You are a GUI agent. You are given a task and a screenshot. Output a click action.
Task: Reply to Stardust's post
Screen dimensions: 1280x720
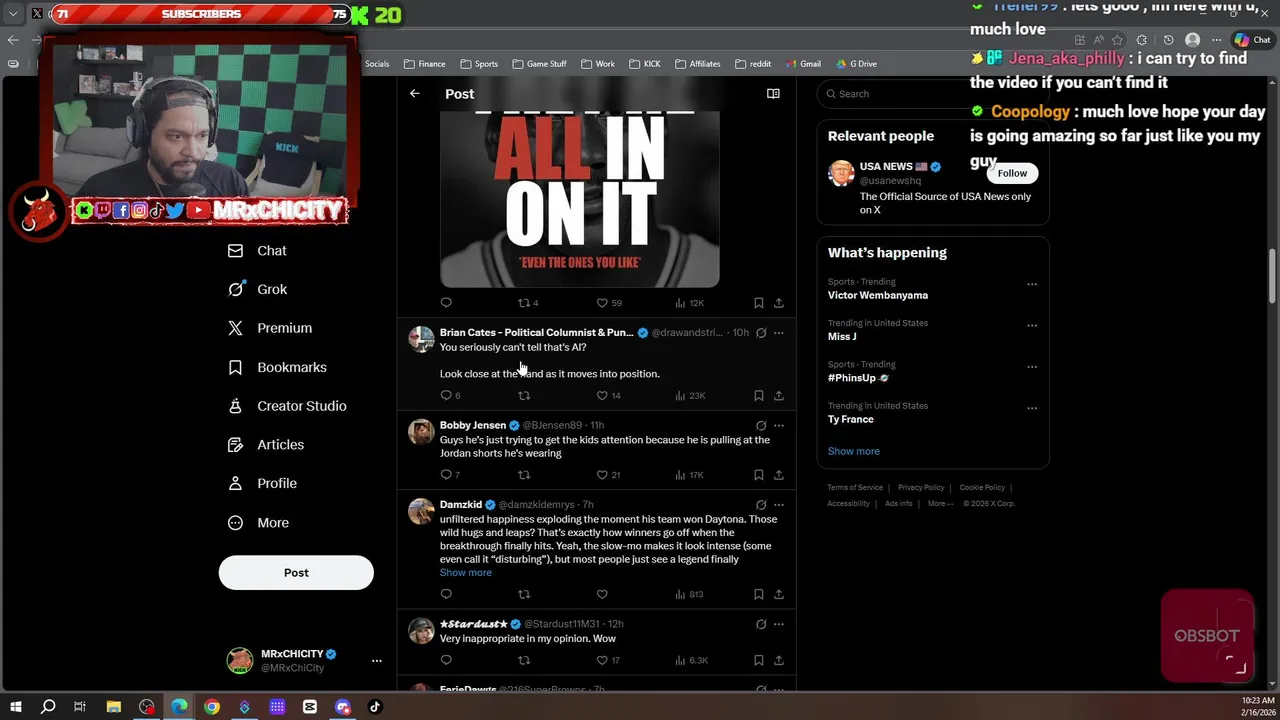[446, 660]
